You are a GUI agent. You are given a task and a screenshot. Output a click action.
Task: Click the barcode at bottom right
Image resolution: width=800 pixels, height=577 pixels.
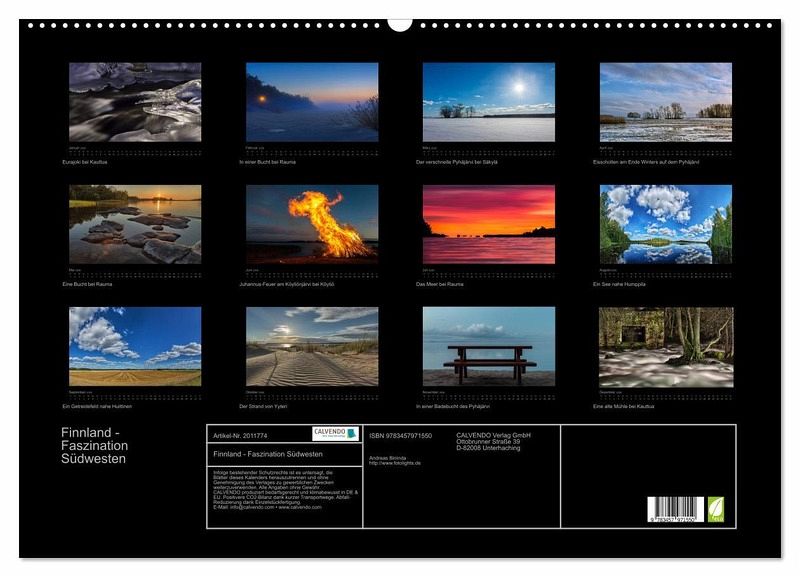coord(675,509)
